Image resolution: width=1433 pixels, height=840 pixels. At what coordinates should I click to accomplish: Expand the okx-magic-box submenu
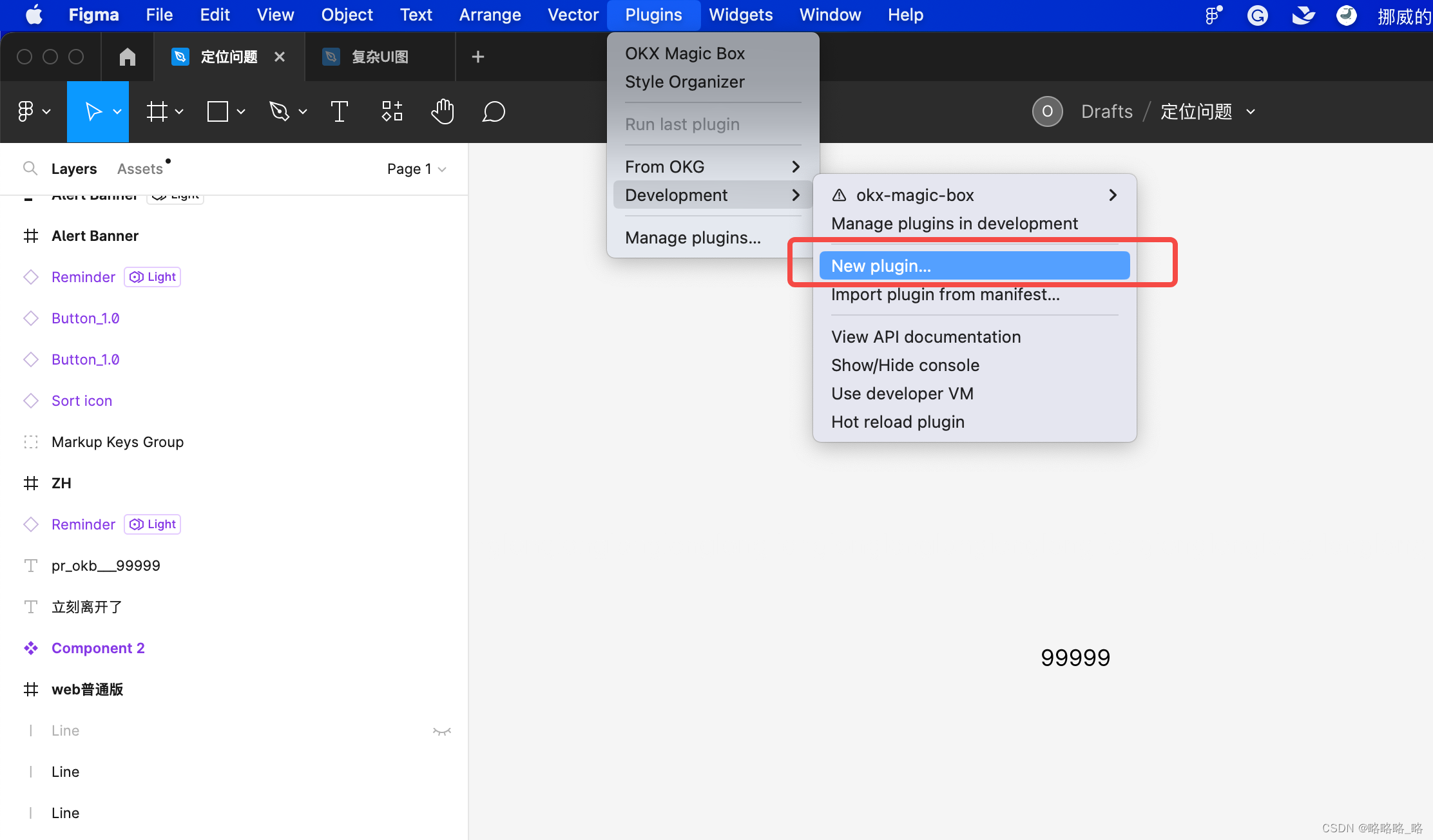click(x=974, y=195)
